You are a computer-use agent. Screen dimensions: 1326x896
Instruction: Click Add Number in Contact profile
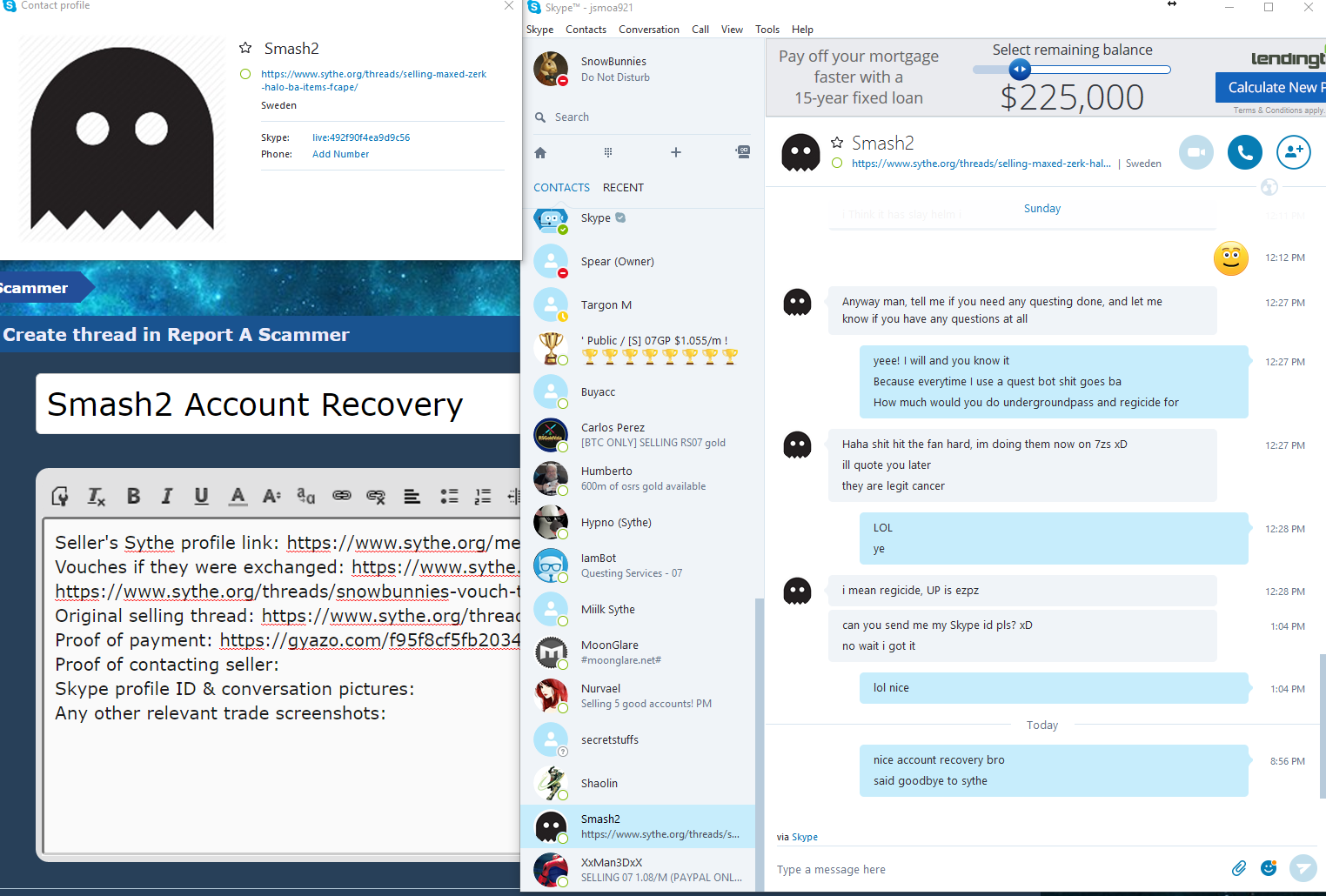pyautogui.click(x=340, y=154)
